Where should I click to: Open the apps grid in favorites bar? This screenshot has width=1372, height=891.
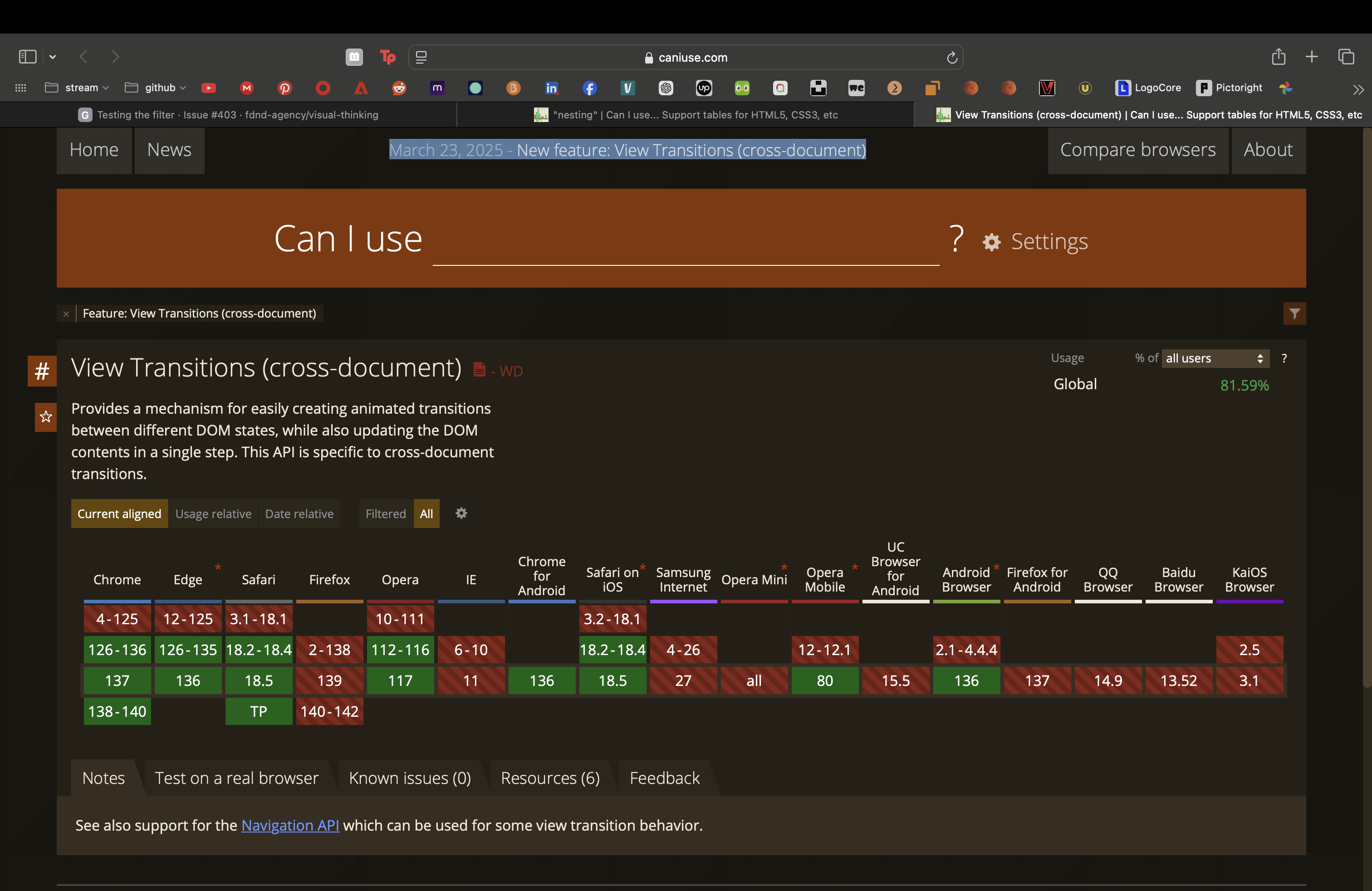21,88
